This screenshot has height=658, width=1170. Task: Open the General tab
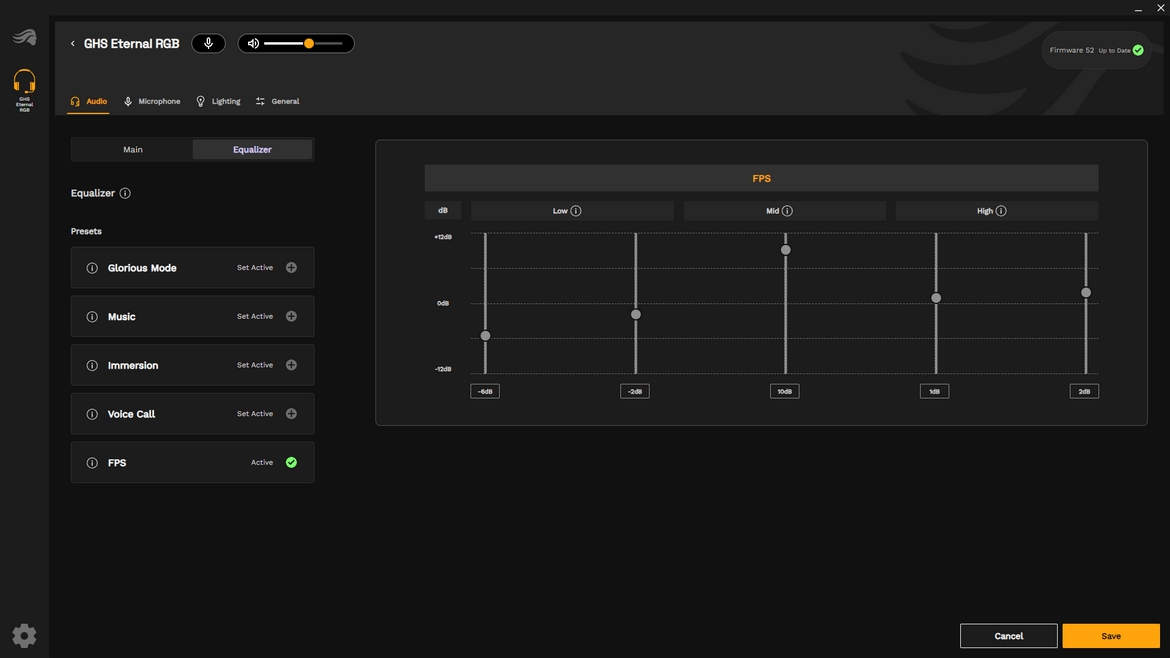click(x=278, y=101)
